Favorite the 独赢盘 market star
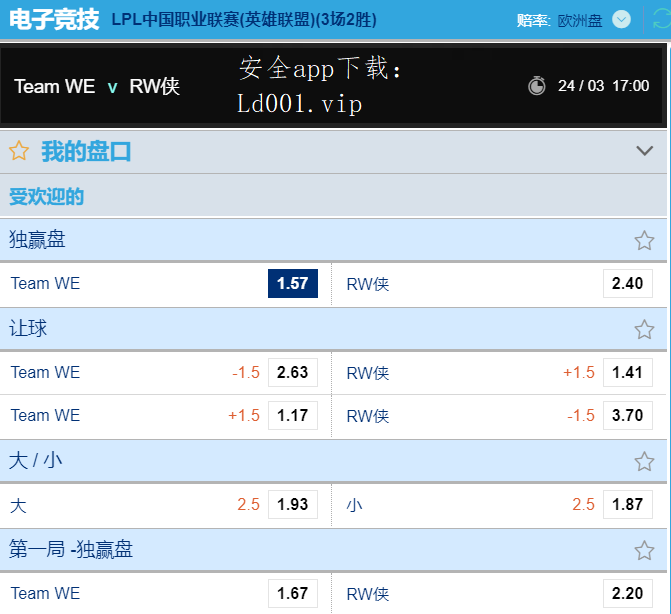Viewport: 671px width, 614px height. (644, 240)
